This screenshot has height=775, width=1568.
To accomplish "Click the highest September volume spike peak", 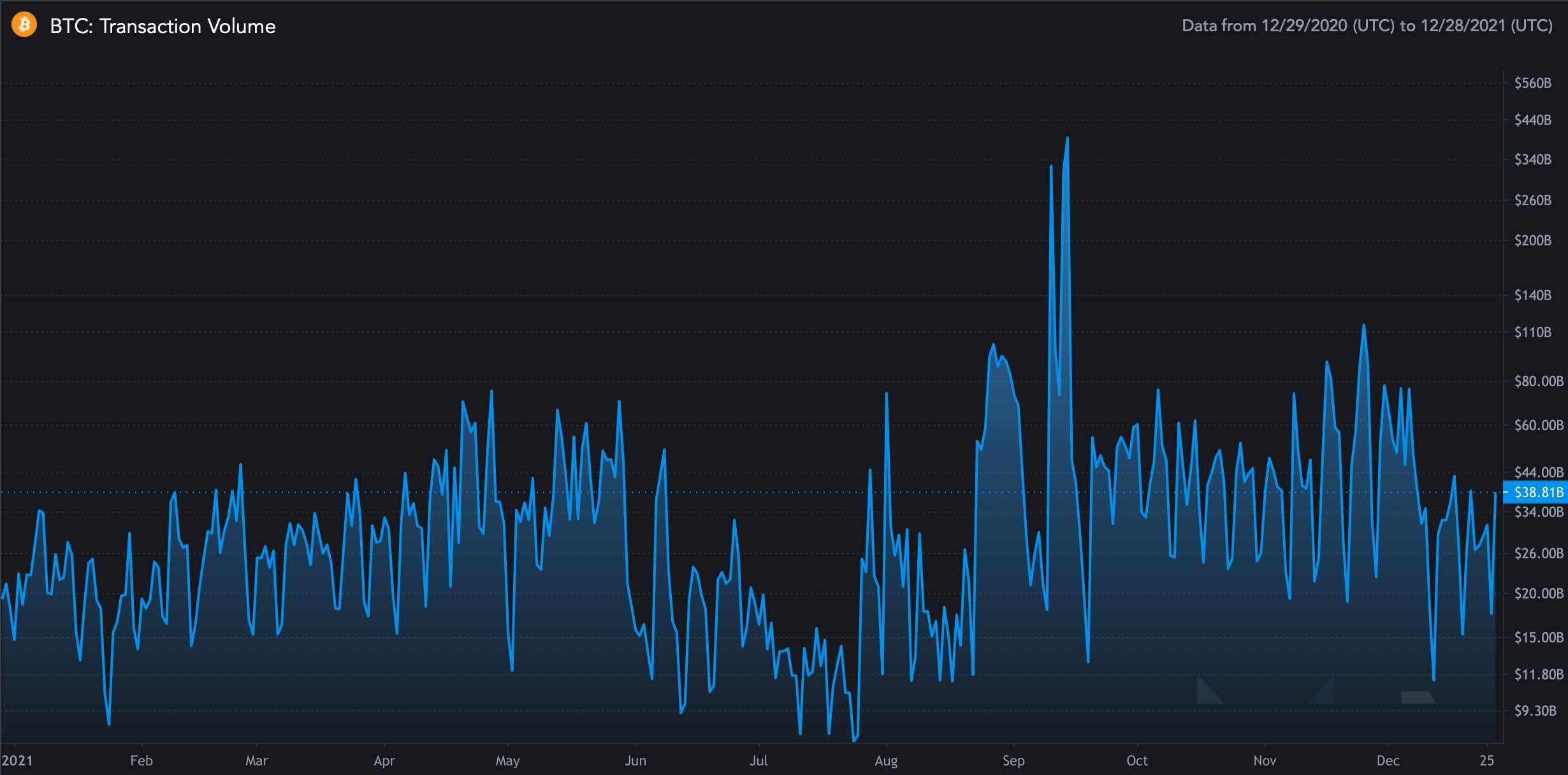I will 1068,138.
